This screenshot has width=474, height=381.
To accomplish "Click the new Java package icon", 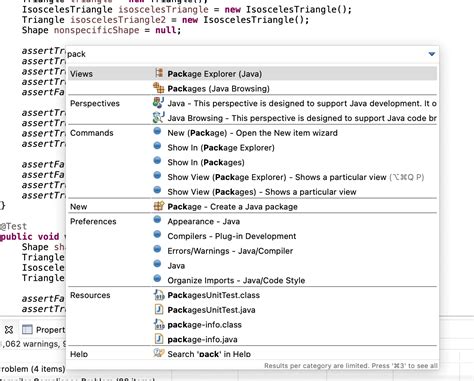I will 159,206.
